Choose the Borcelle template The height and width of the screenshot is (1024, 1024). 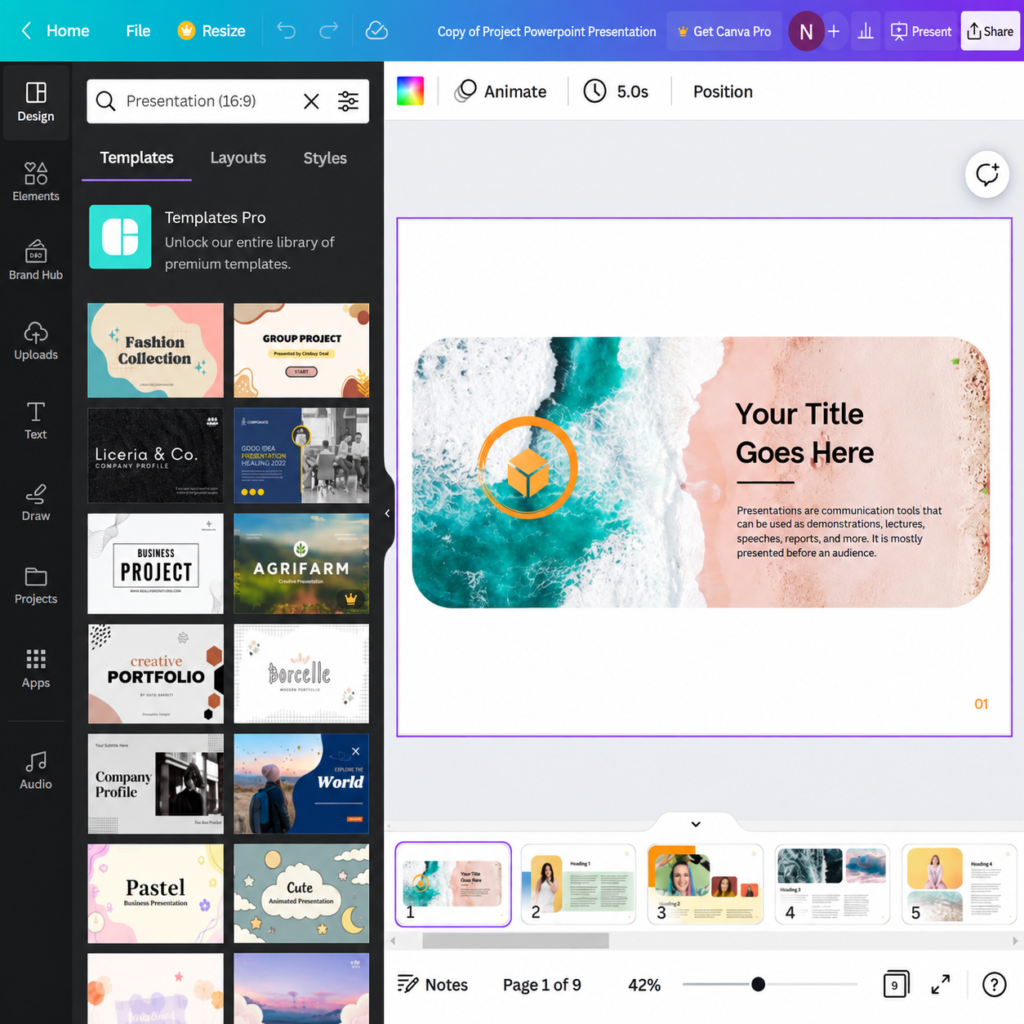[x=301, y=673]
